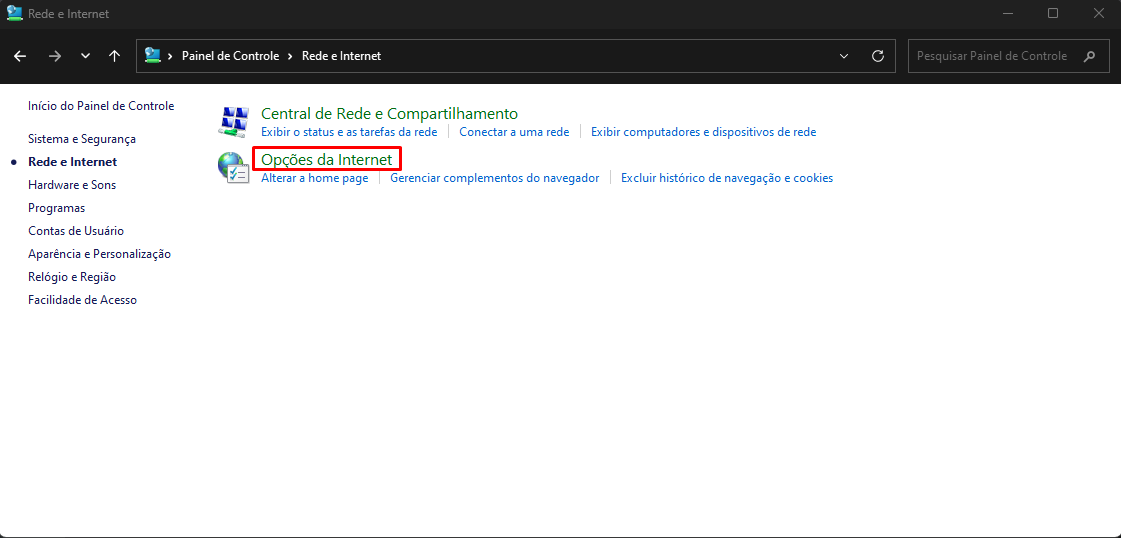Image resolution: width=1121 pixels, height=538 pixels.
Task: Go to Início do Painel de Controle
Action: pyautogui.click(x=101, y=106)
